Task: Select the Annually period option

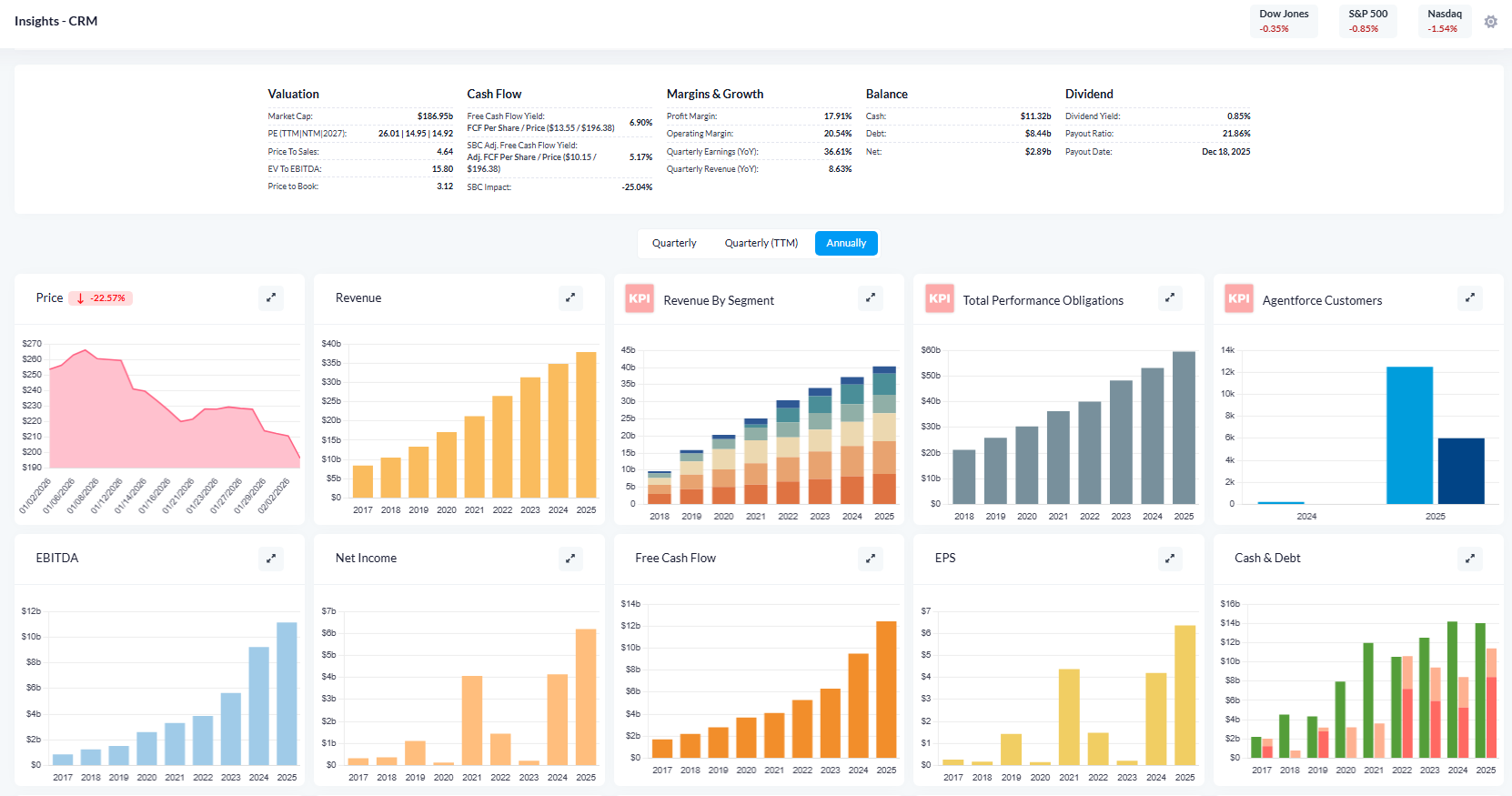Action: [846, 243]
